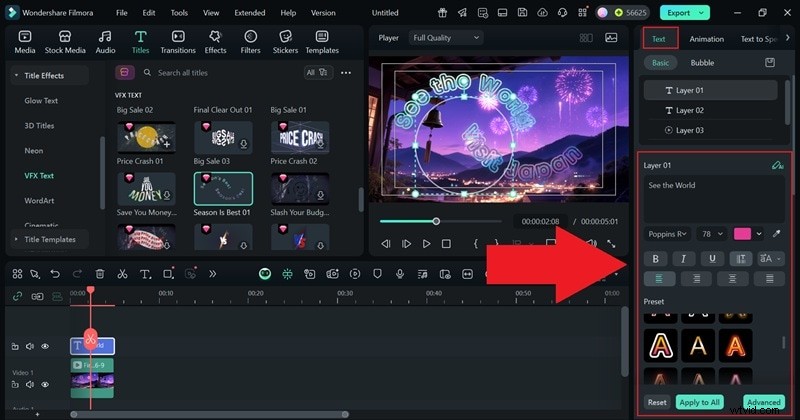This screenshot has height=420, width=800.
Task: Click the marker shield icon in timeline toolbar
Action: 377,274
